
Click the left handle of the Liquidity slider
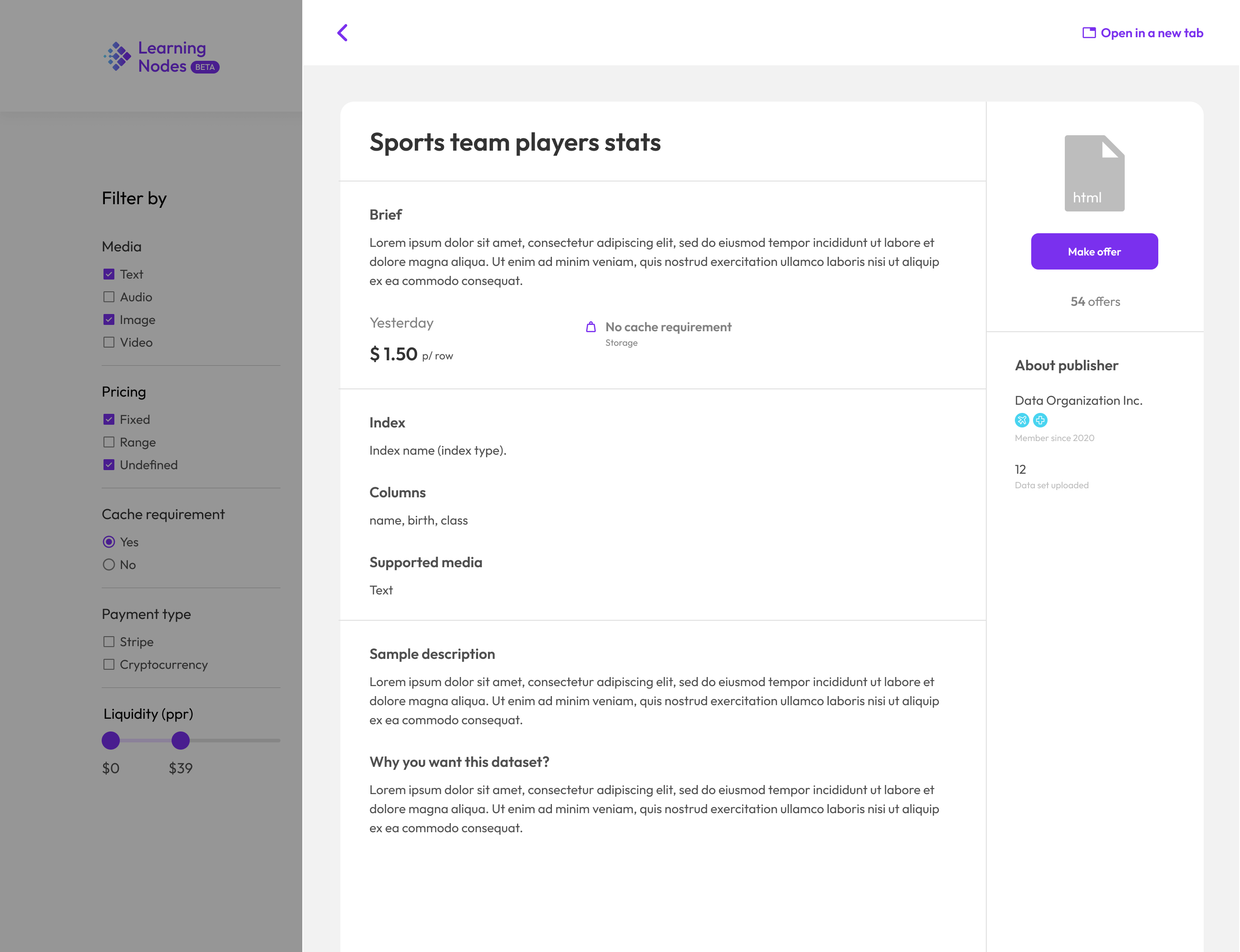[111, 741]
